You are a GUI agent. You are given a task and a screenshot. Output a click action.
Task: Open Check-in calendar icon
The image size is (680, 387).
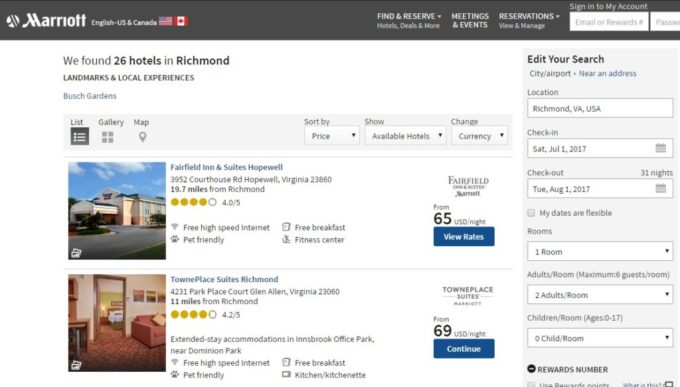click(x=660, y=148)
